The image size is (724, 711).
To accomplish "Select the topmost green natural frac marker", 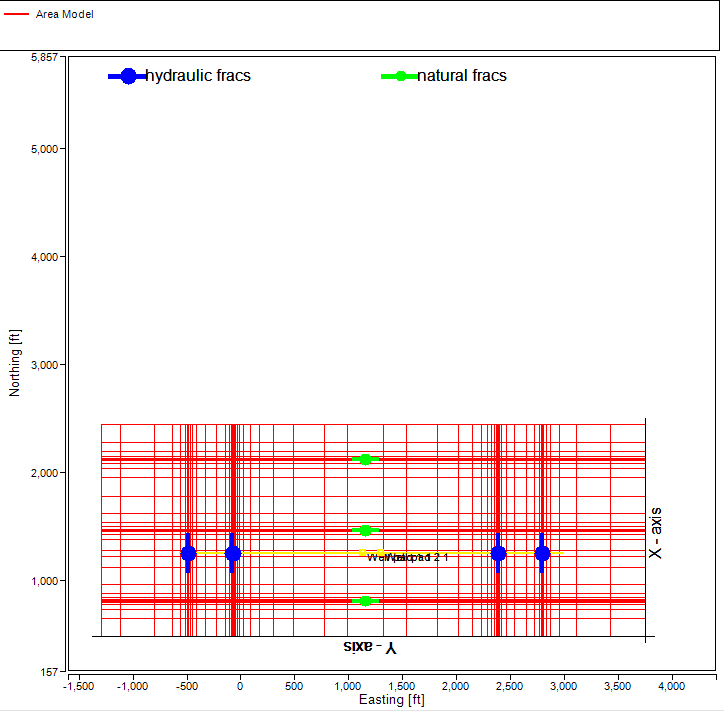I will (x=365, y=459).
